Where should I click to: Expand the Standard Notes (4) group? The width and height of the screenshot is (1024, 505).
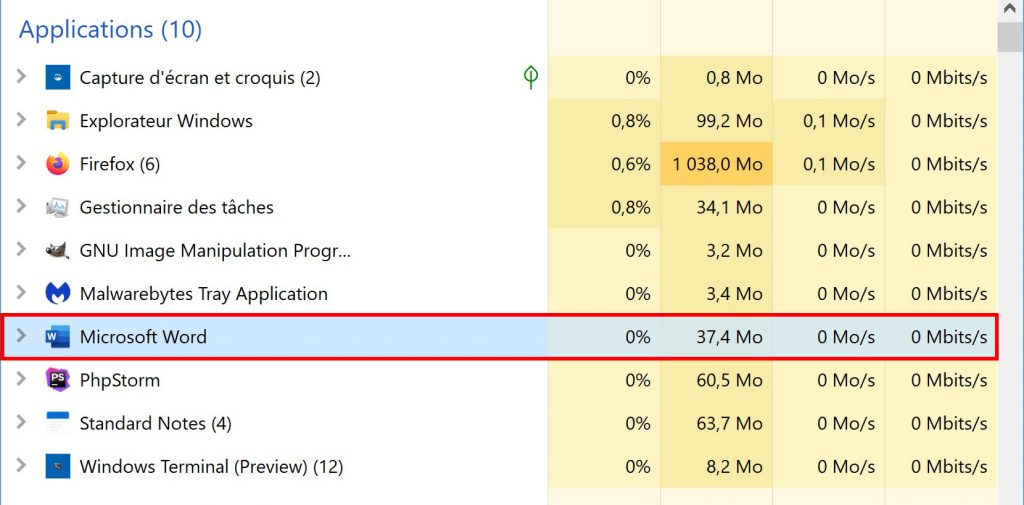click(21, 423)
